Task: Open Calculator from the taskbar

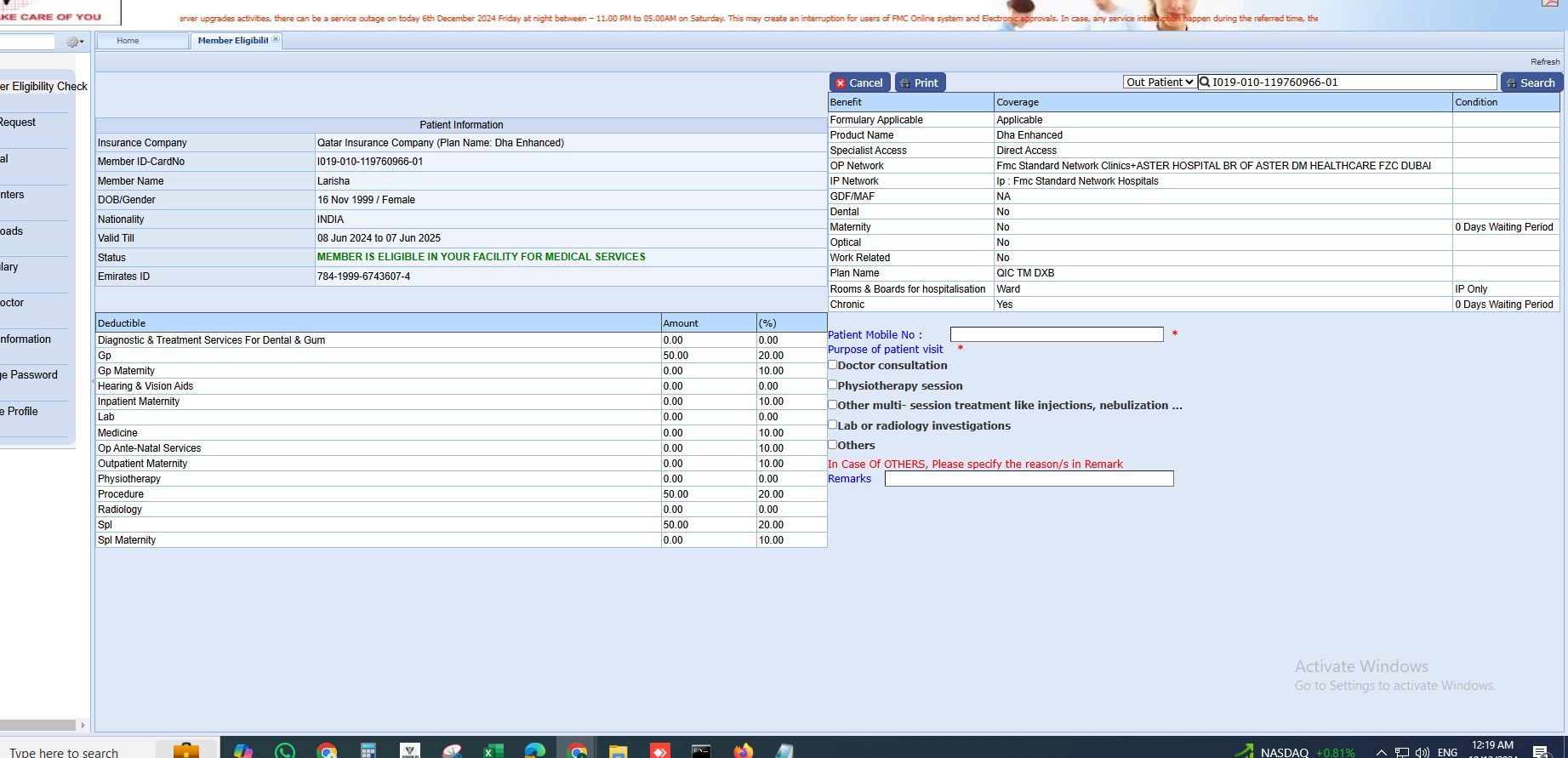Action: point(368,750)
